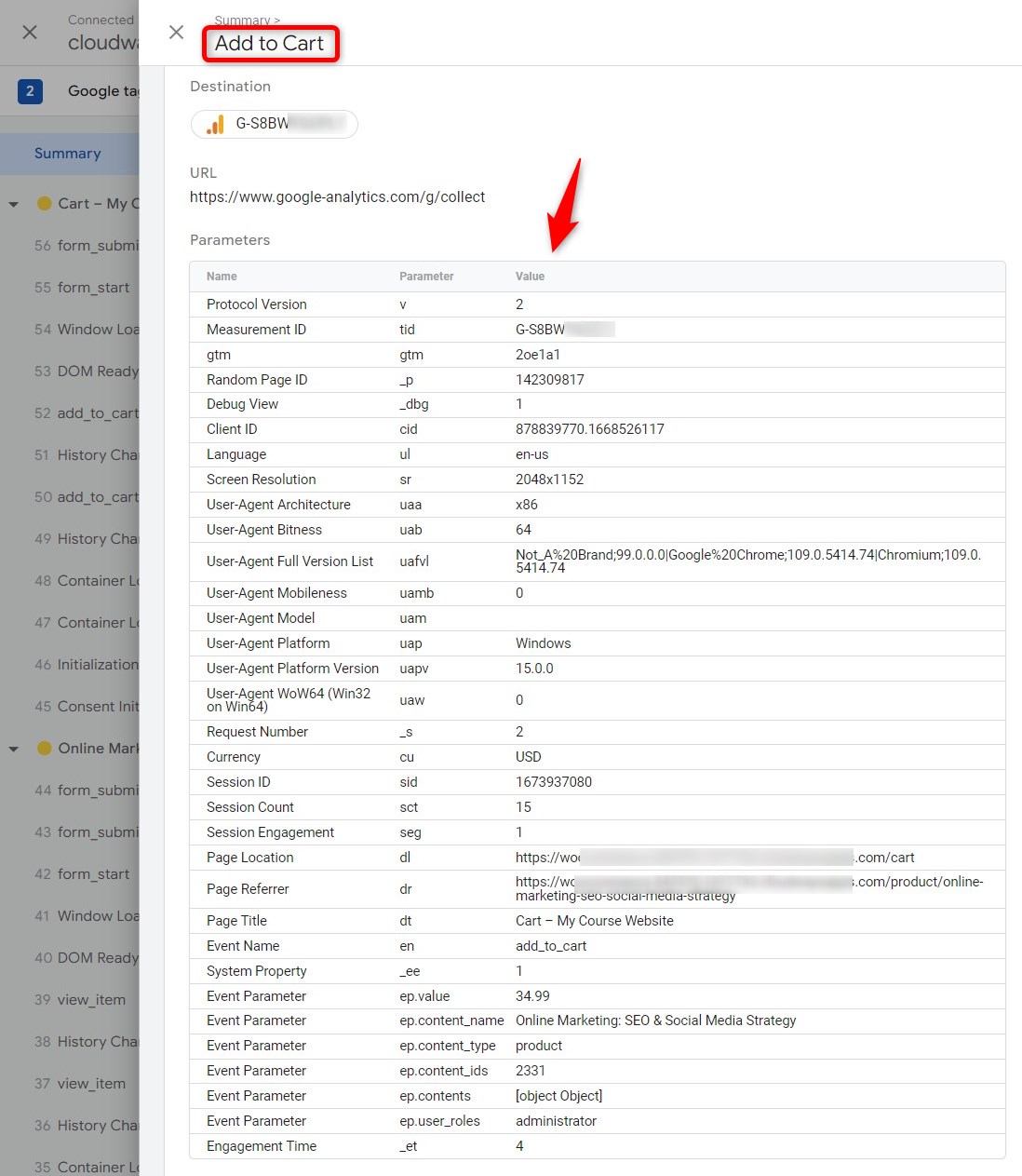This screenshot has width=1022, height=1176.
Task: Click the ep.contents value [object Object]
Action: (x=559, y=1096)
